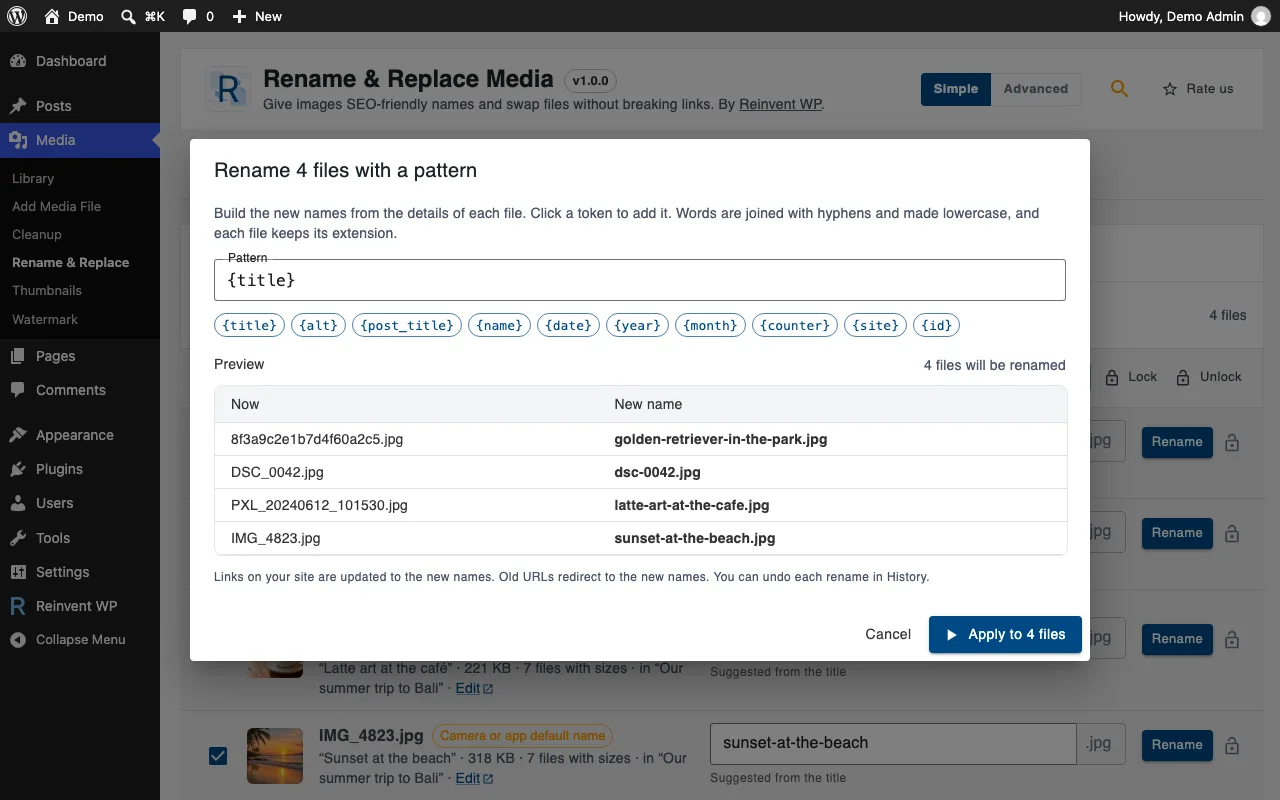Toggle the IMG_4823.jpg row checkbox
Screen dimensions: 1280x800
218,756
